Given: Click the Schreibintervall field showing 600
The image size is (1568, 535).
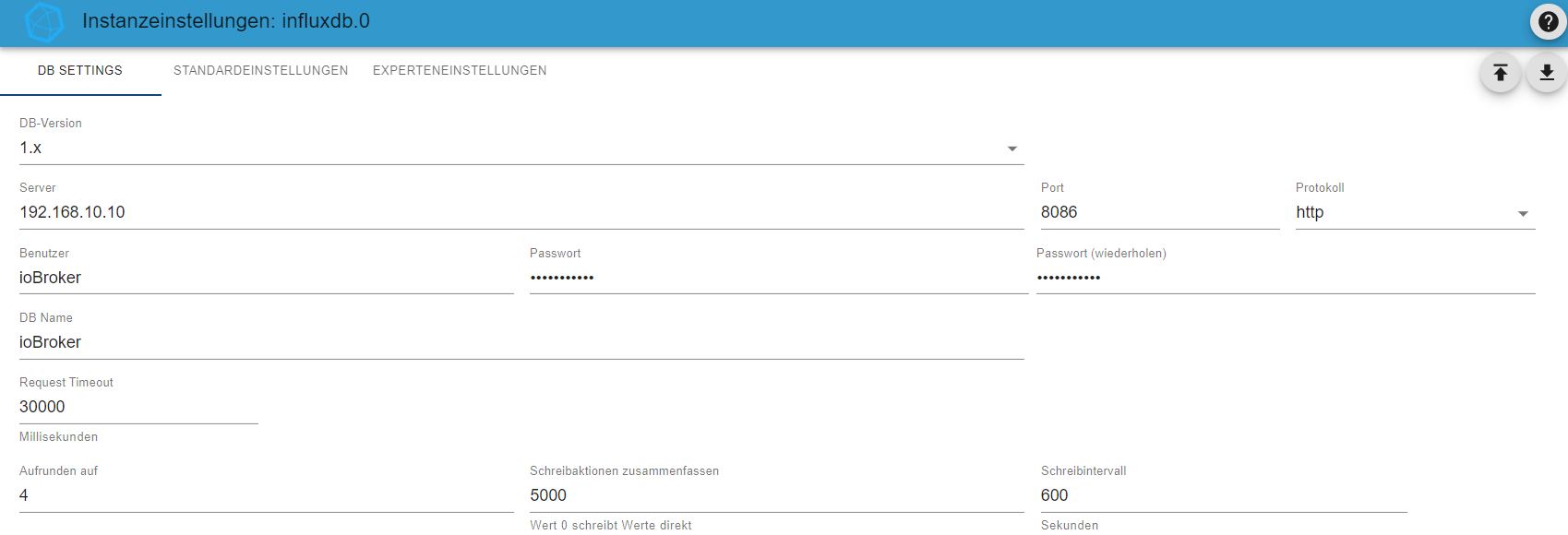Looking at the screenshot, I should pyautogui.click(x=1224, y=496).
